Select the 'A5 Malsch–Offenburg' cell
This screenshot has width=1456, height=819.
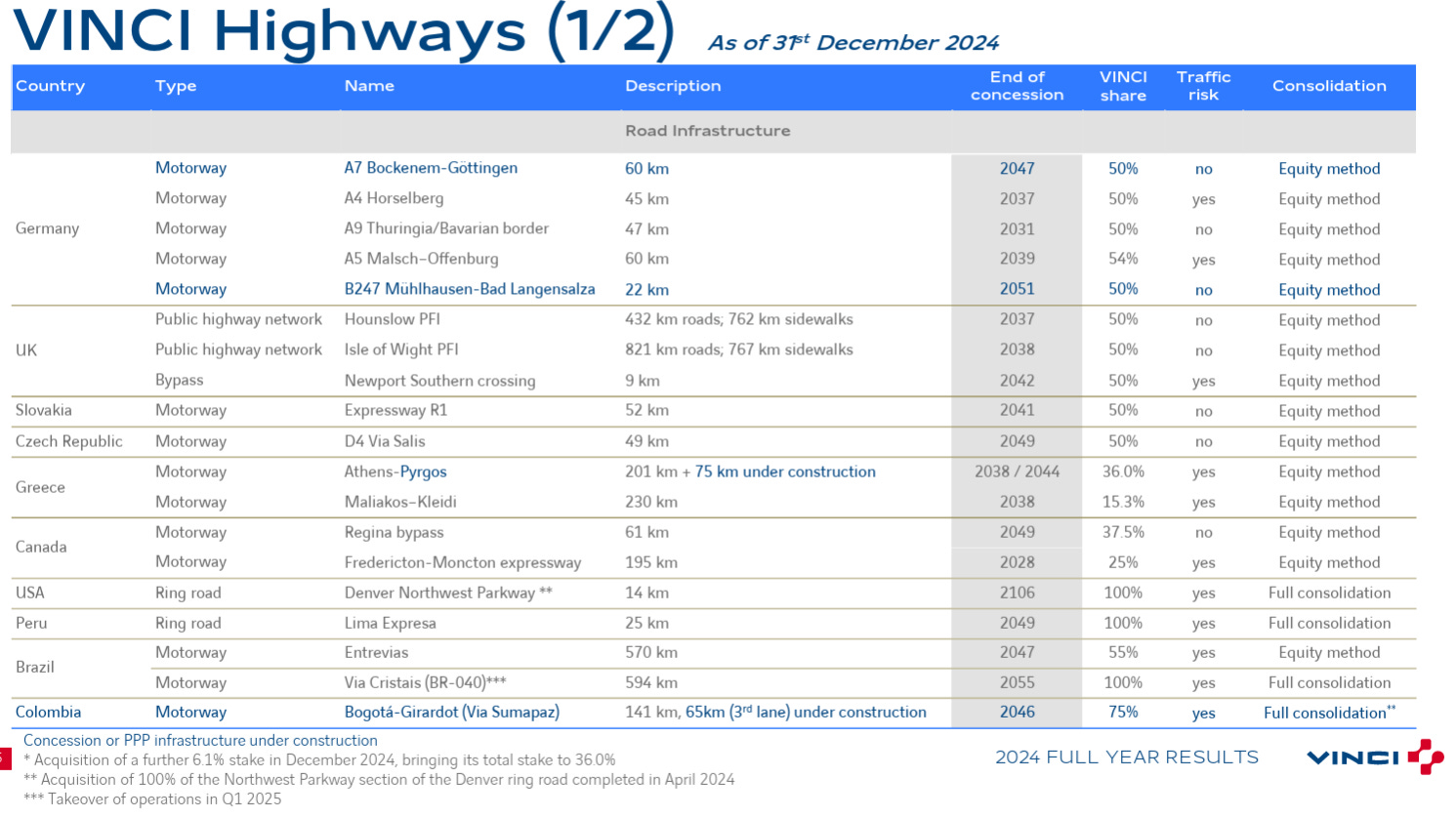[421, 259]
